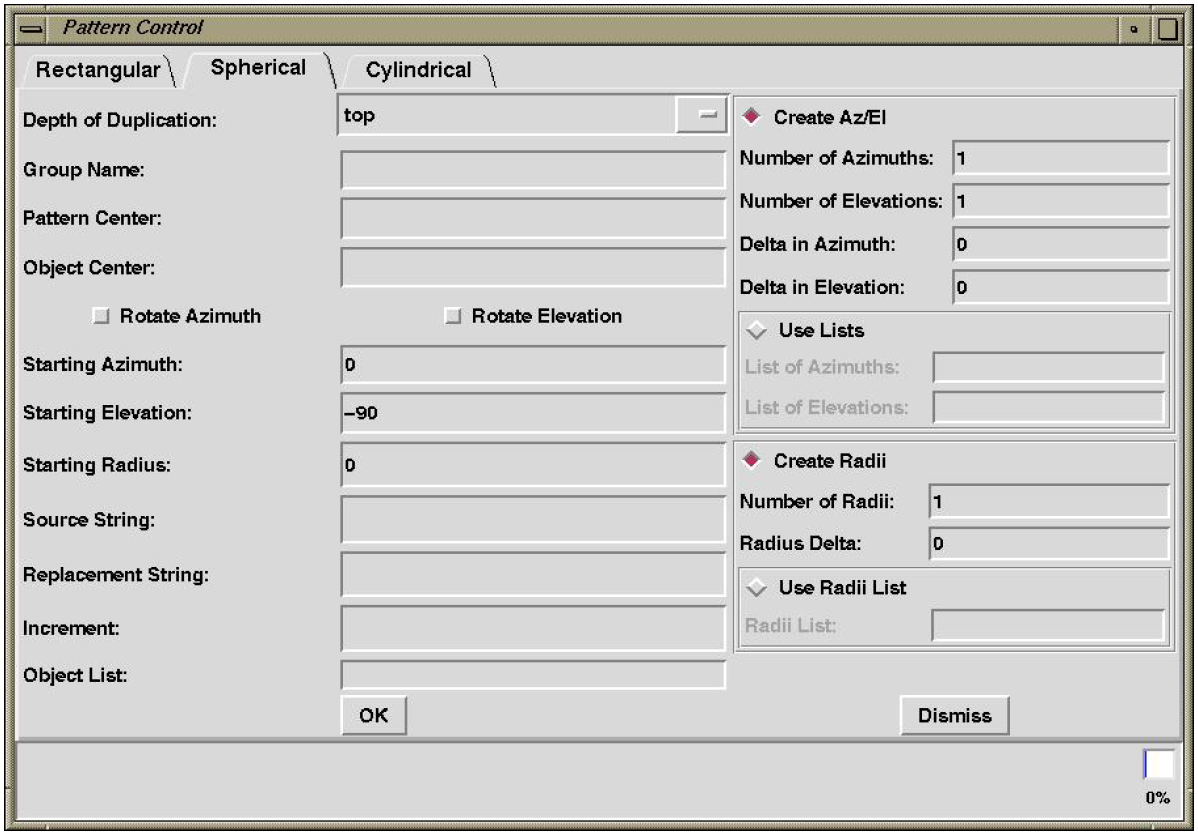This screenshot has height=834, width=1198.
Task: Click the Source String input field
Action: 533,519
